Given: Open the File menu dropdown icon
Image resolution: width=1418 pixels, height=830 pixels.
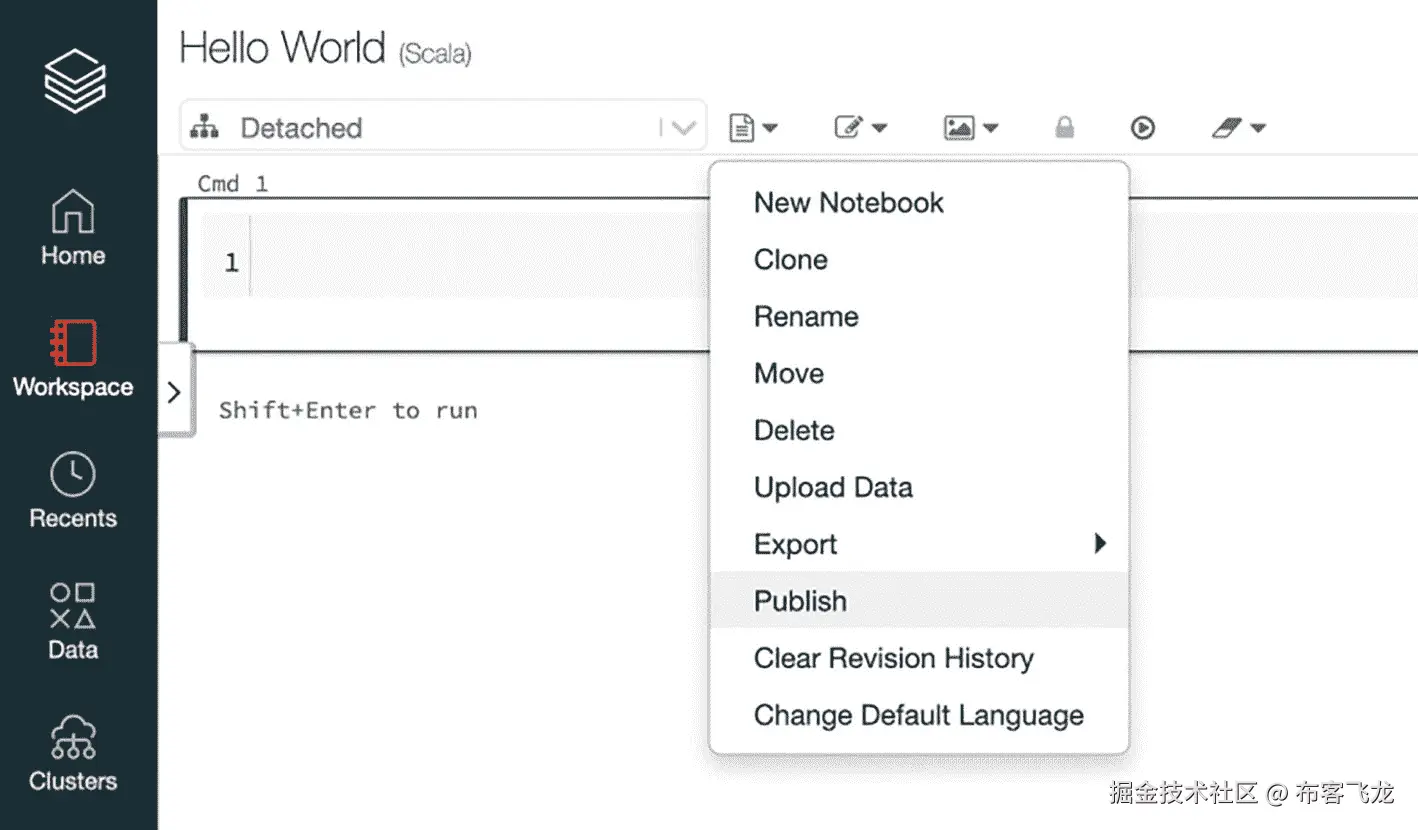Looking at the screenshot, I should pyautogui.click(x=753, y=127).
